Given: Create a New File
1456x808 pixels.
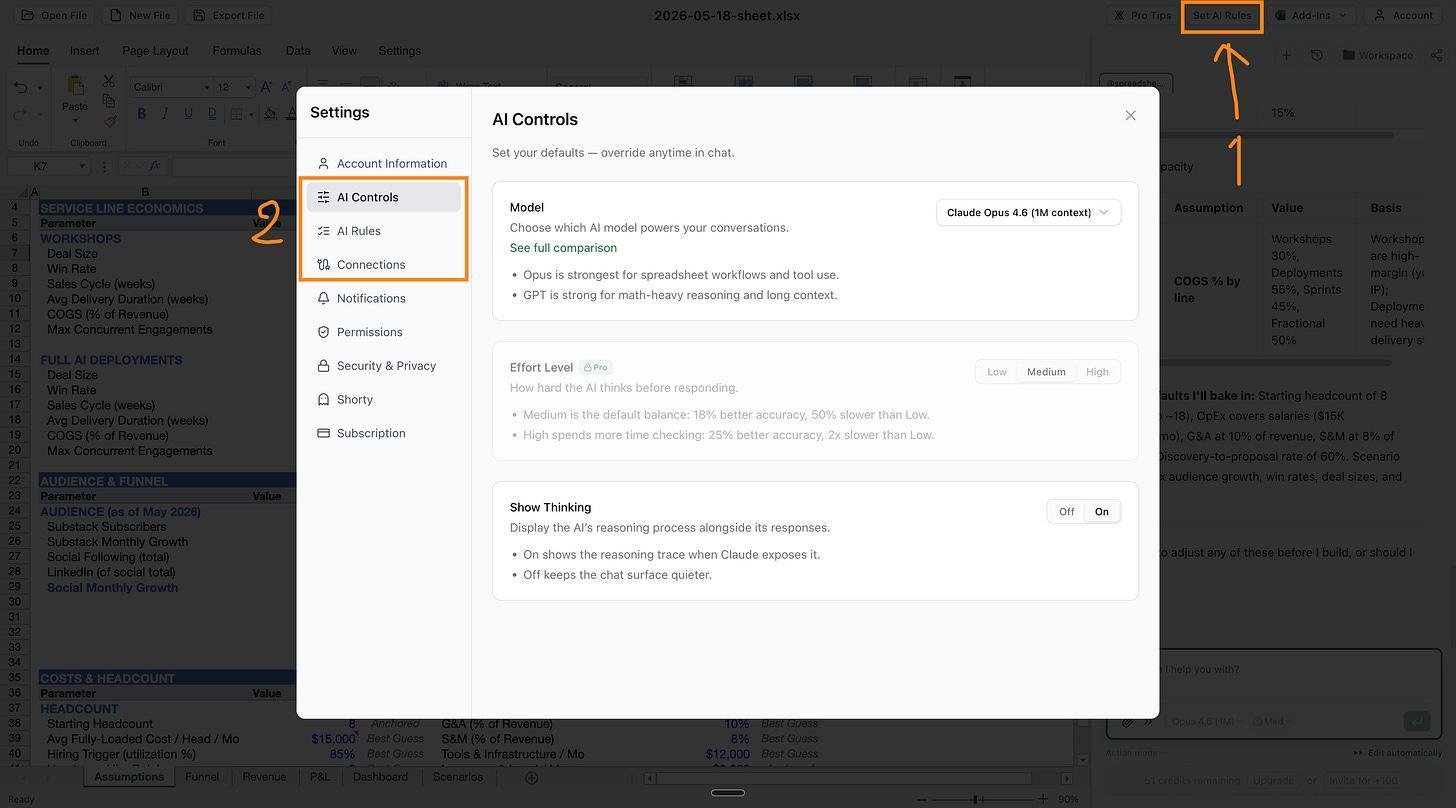Looking at the screenshot, I should 140,15.
